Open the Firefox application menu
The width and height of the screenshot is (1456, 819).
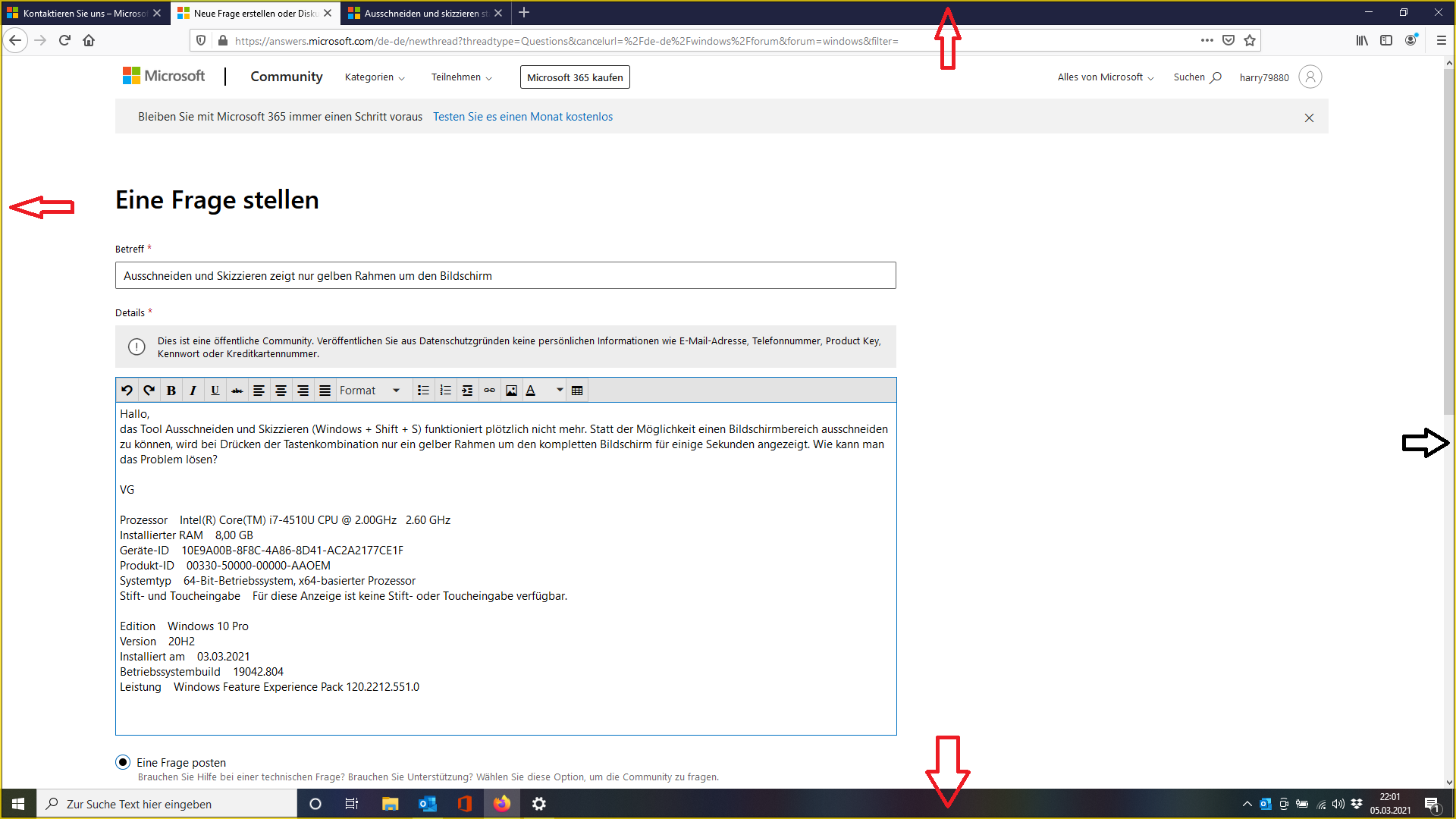pyautogui.click(x=1441, y=40)
